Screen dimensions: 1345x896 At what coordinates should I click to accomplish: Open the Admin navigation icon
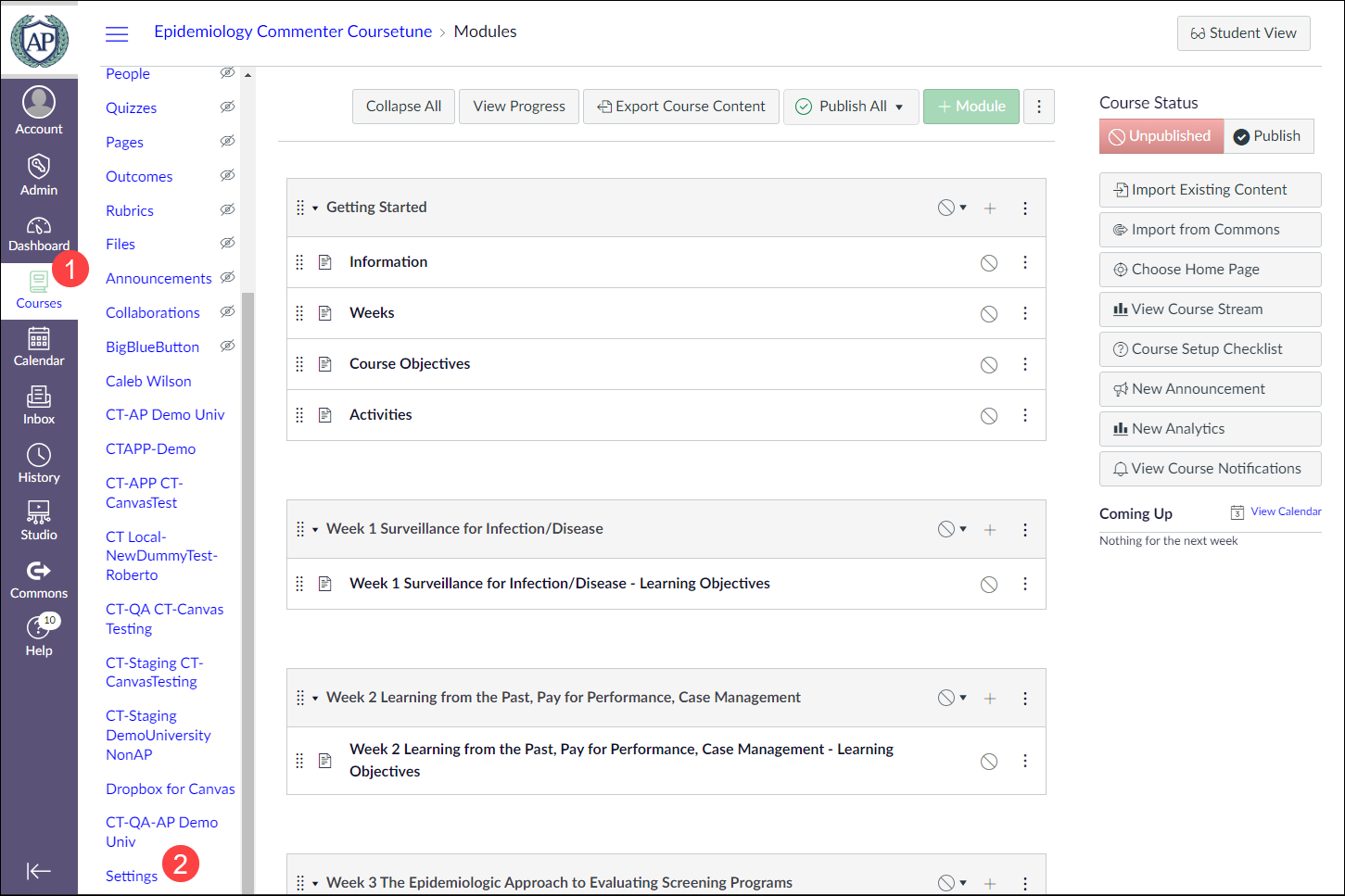pos(39,174)
